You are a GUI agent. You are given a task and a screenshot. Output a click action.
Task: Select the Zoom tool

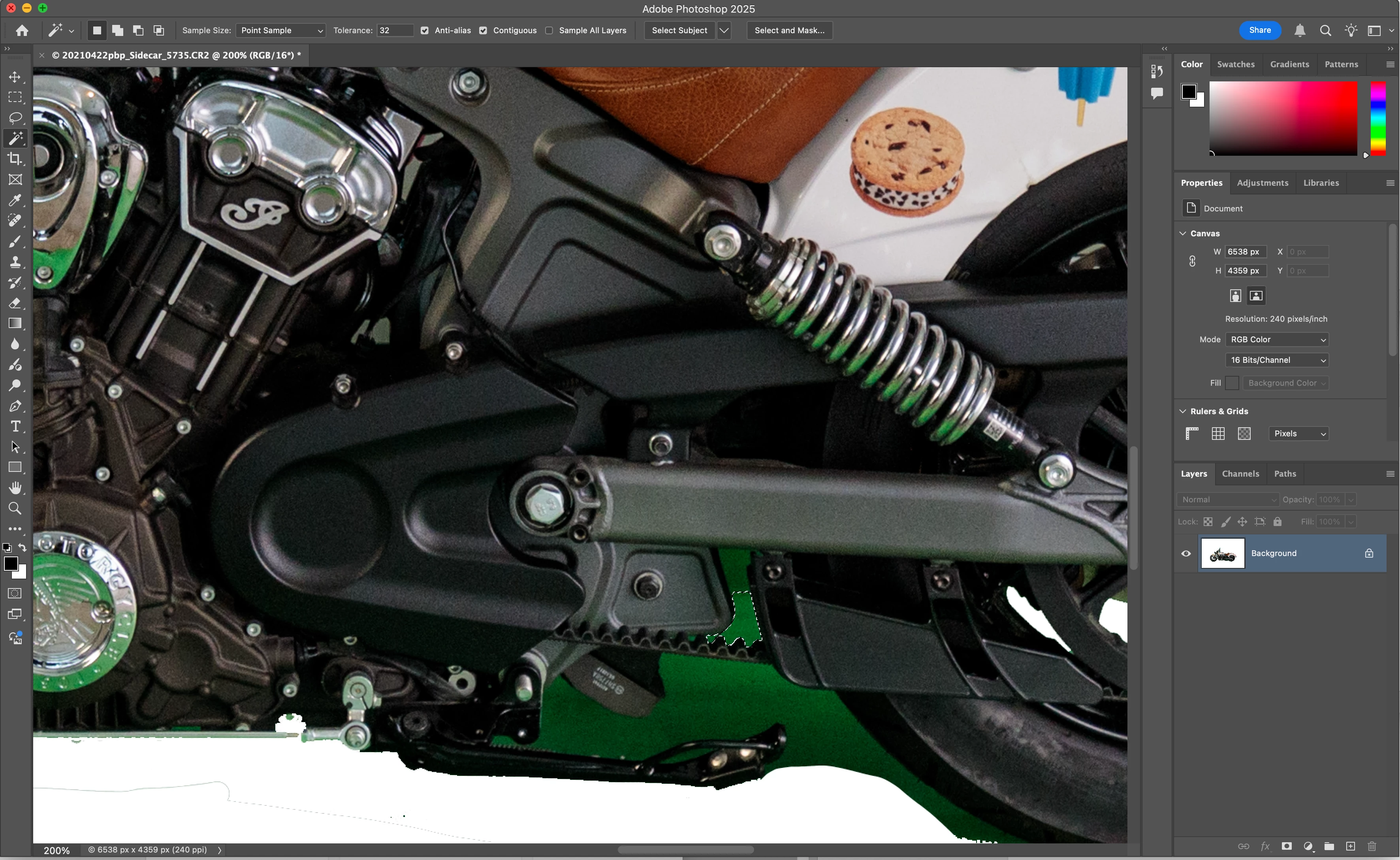pyautogui.click(x=15, y=508)
